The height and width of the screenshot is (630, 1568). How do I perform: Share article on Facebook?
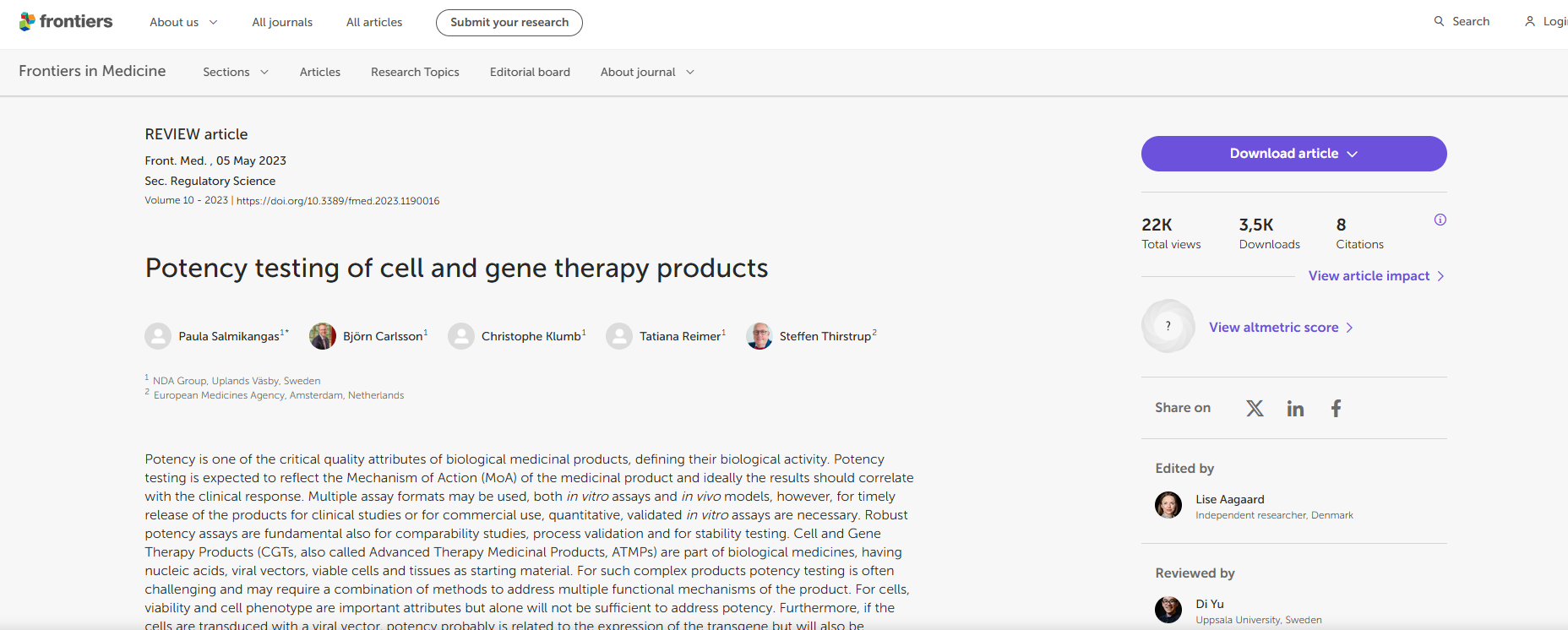(1336, 409)
